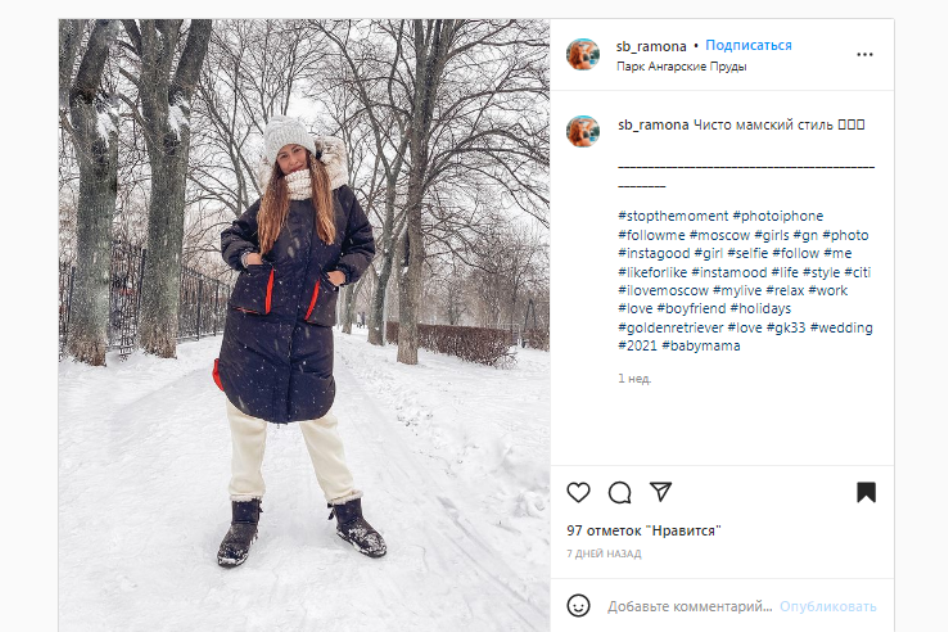Viewport: 948px width, 632px height.
Task: Click the avatar beside the caption
Action: pyautogui.click(x=583, y=131)
